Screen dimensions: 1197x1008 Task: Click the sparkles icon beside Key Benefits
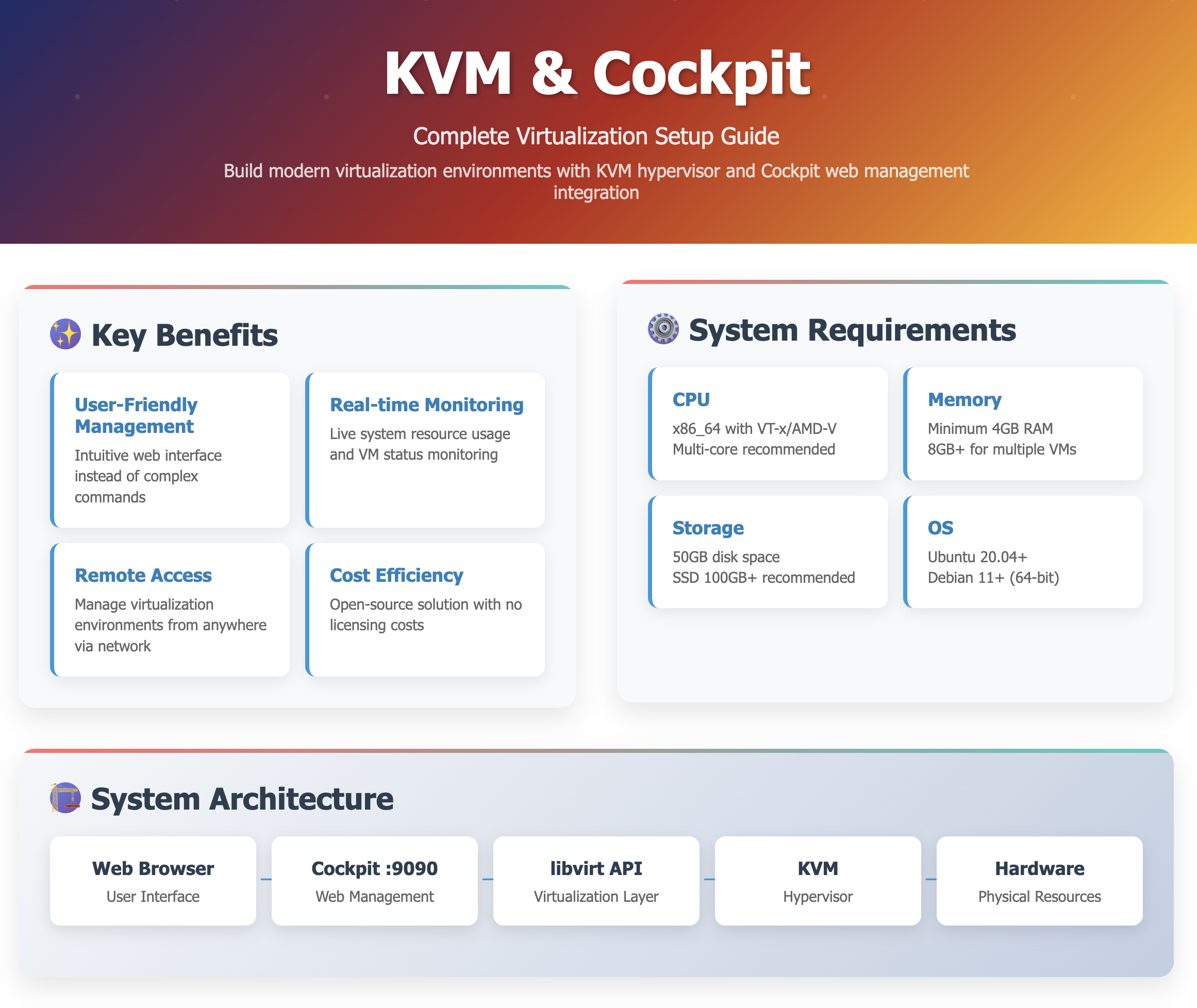(x=65, y=334)
